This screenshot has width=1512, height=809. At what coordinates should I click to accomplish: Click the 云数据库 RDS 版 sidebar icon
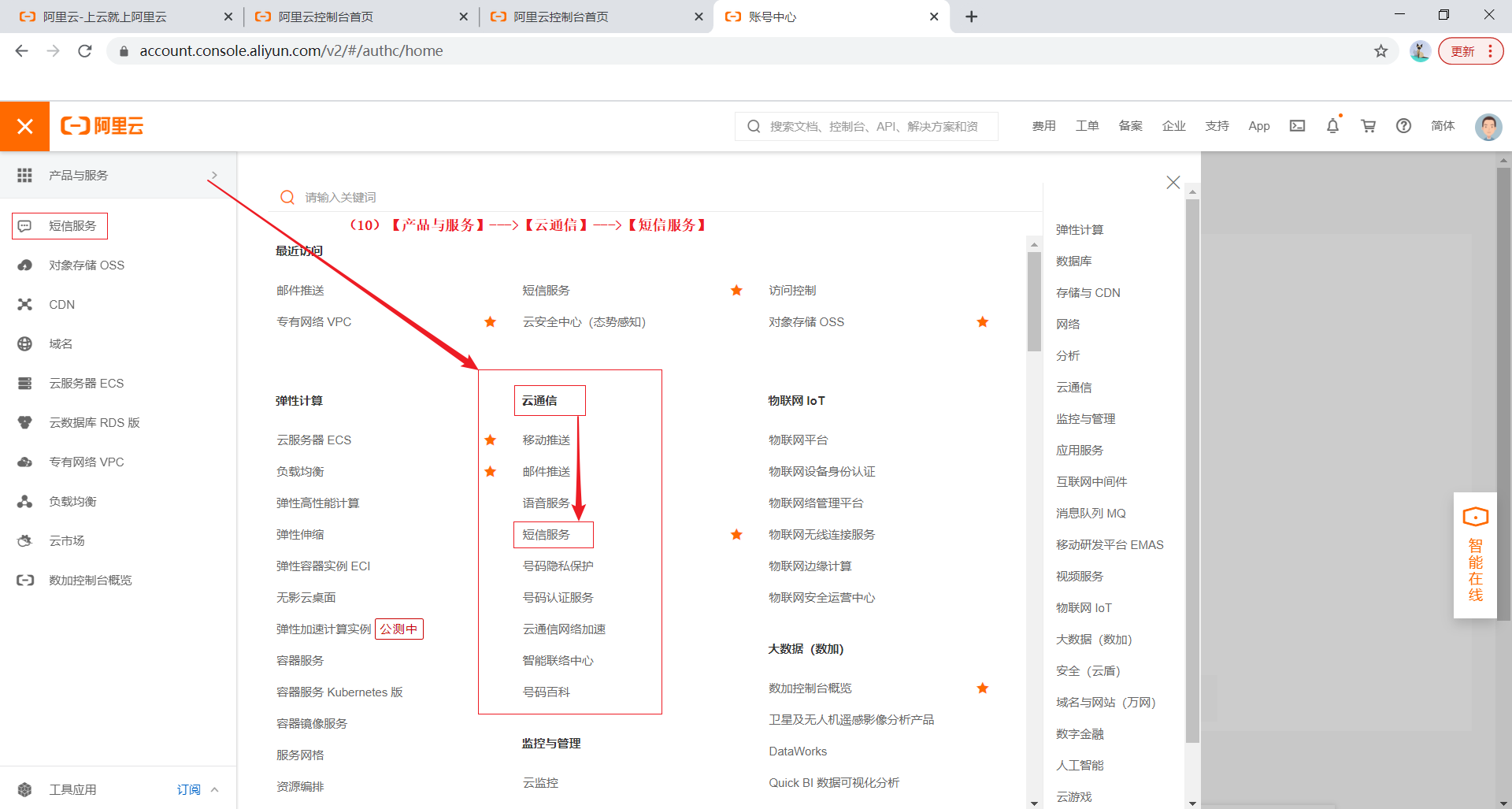click(x=24, y=423)
